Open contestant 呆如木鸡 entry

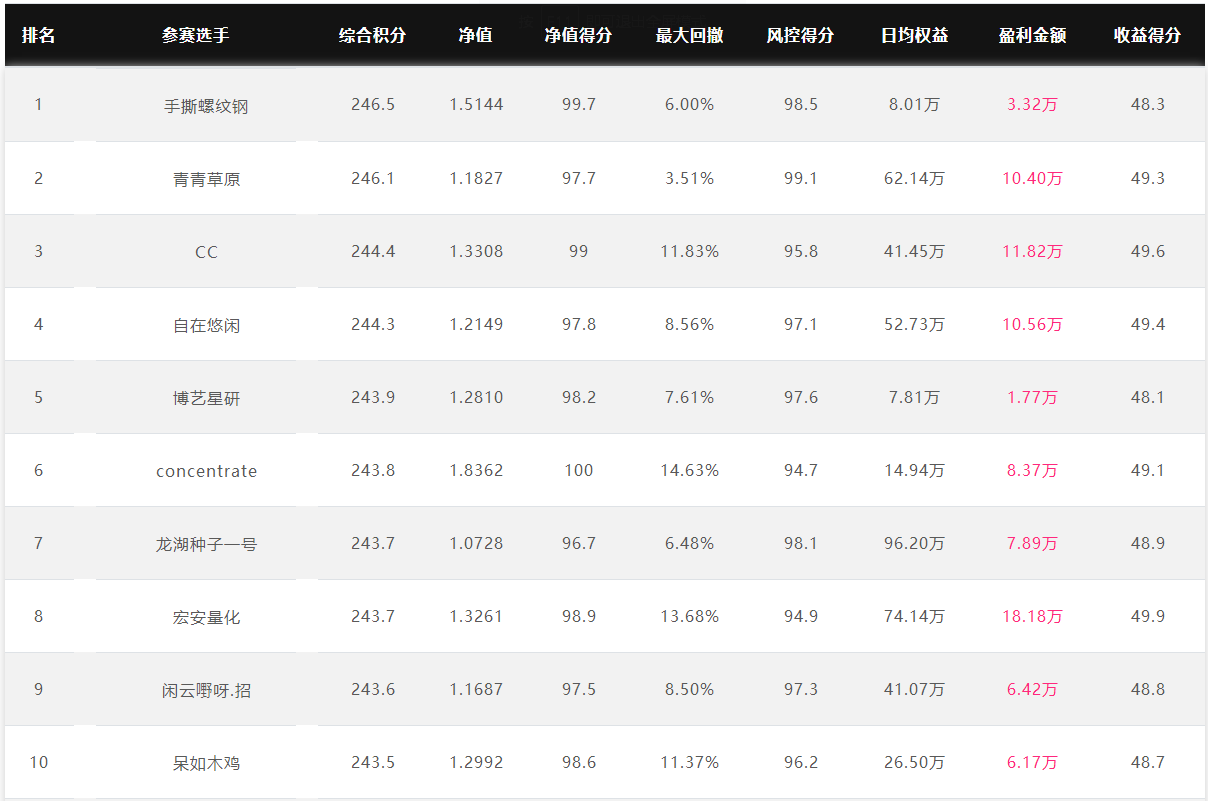point(206,763)
